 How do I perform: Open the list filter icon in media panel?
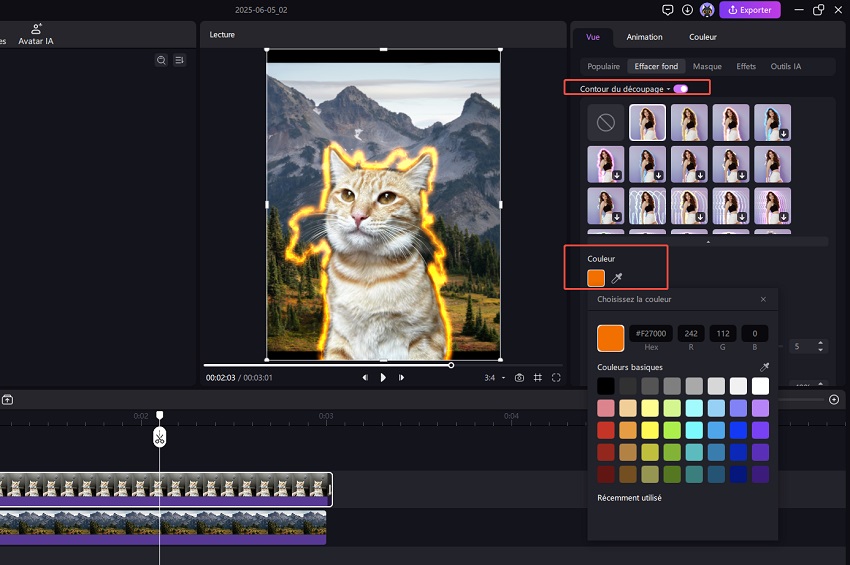(x=179, y=60)
